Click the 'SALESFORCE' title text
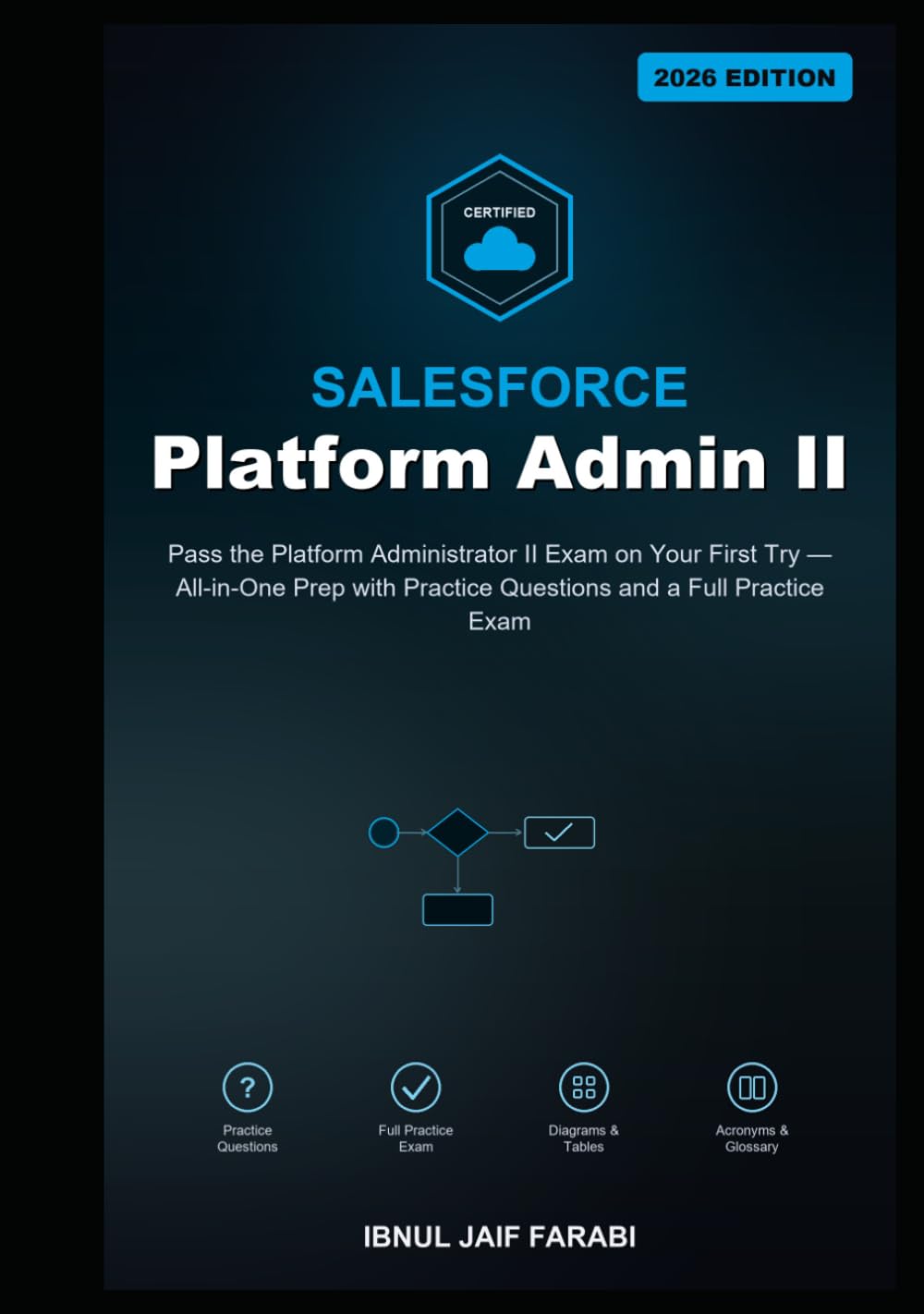This screenshot has width=924, height=1314. [x=500, y=387]
